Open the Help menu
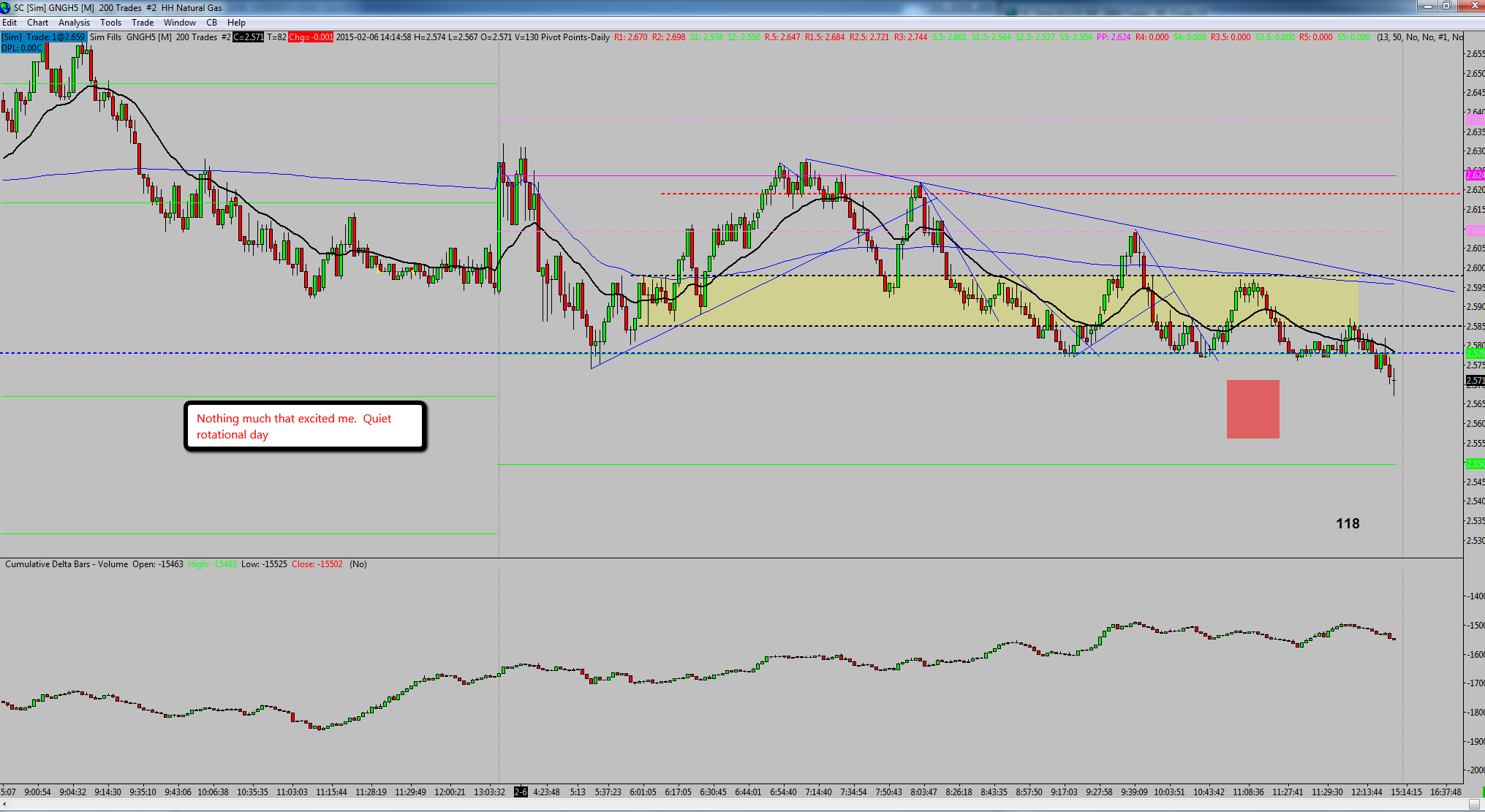This screenshot has width=1485, height=812. (236, 23)
